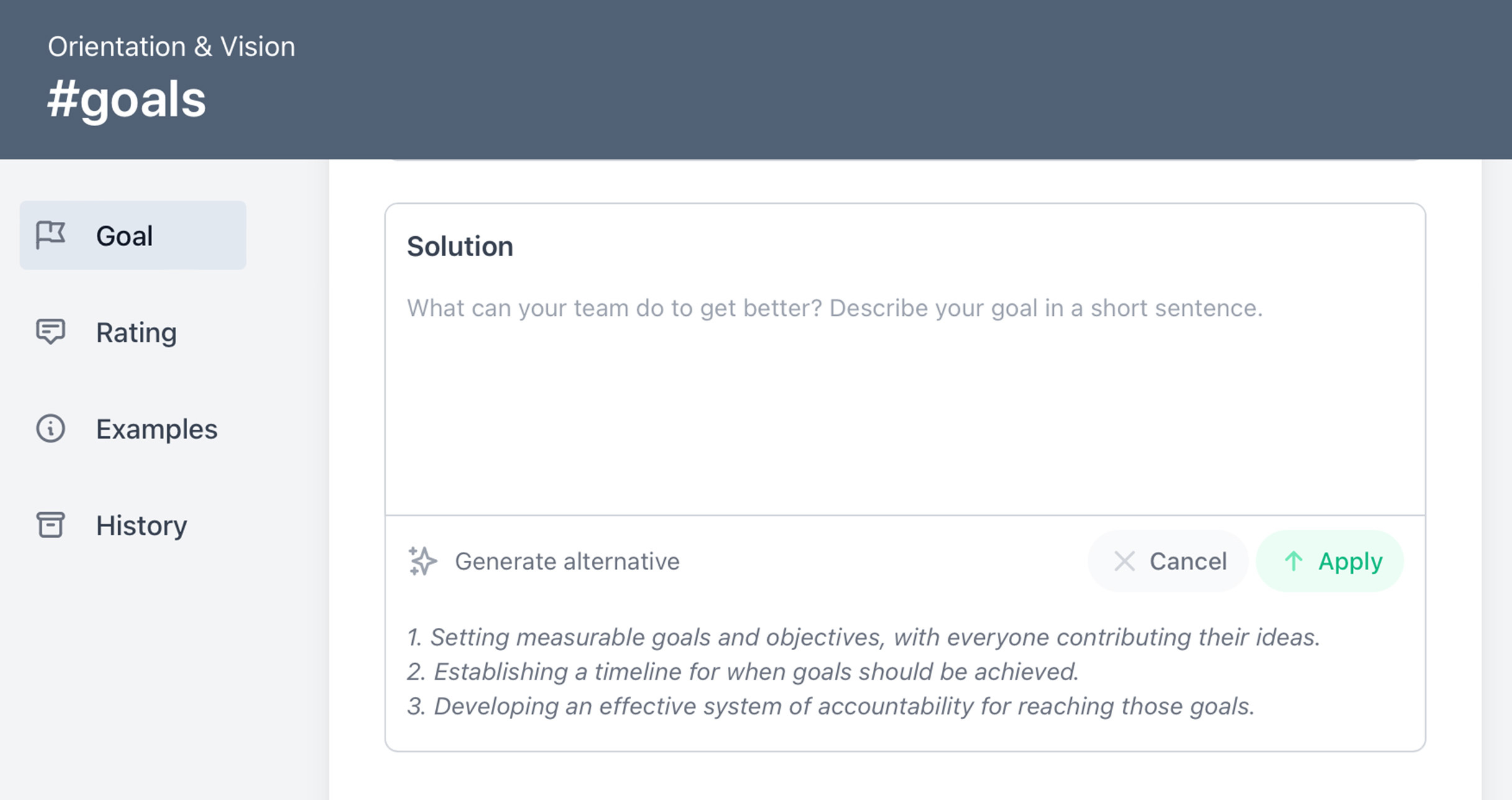Click the Solution section title
This screenshot has width=1512, height=800.
pyautogui.click(x=460, y=246)
